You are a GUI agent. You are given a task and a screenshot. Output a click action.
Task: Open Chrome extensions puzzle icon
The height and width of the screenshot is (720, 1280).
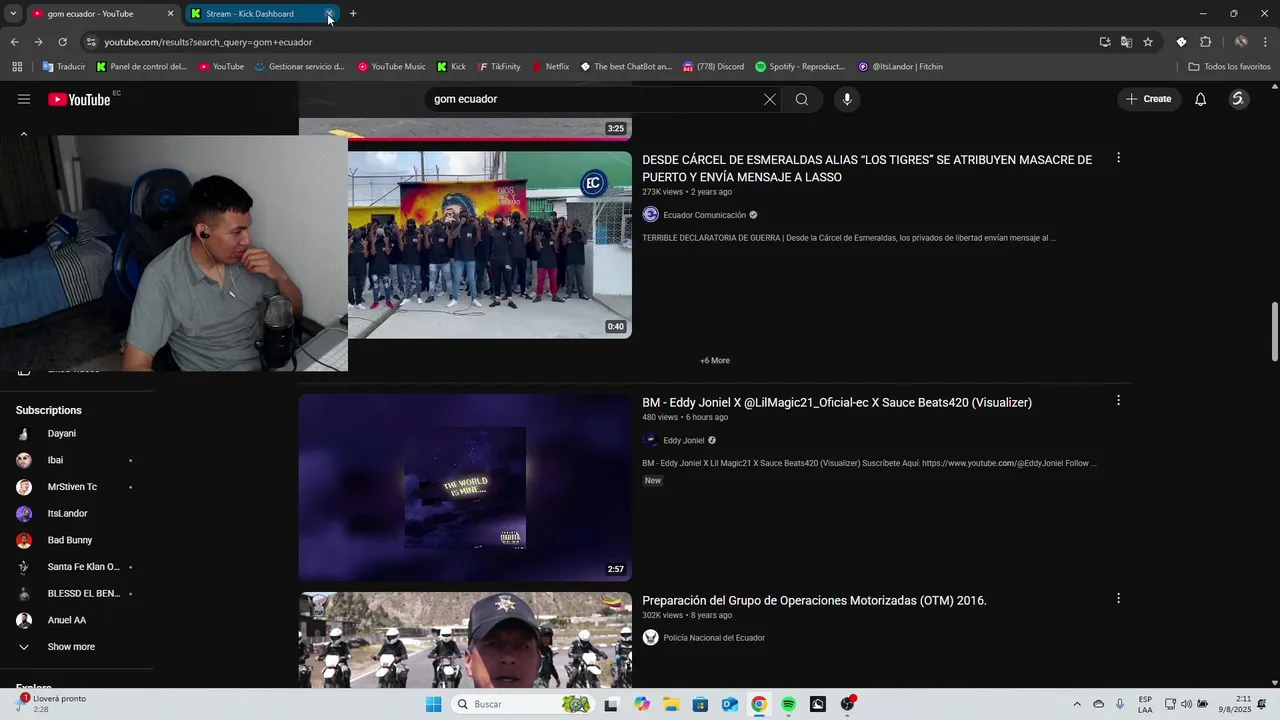coord(1205,42)
